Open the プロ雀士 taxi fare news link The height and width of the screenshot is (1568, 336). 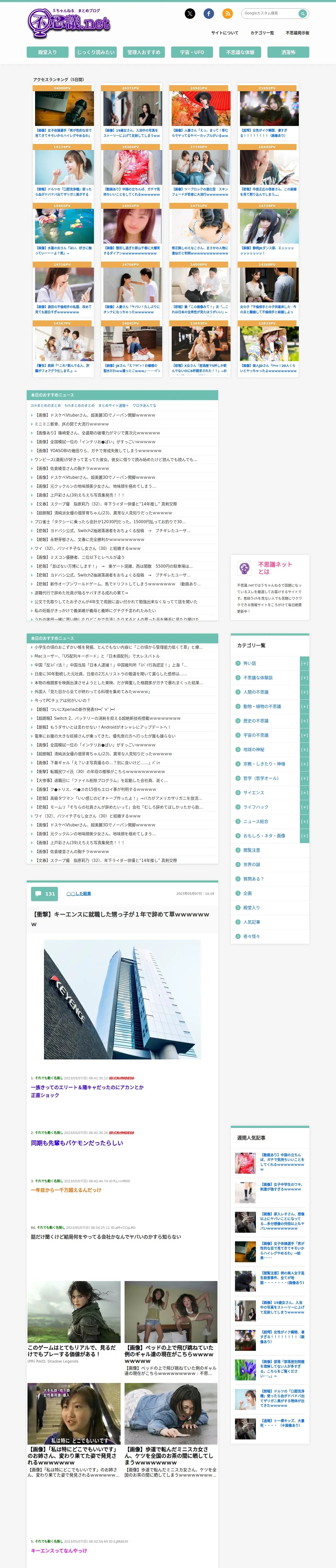point(110,522)
